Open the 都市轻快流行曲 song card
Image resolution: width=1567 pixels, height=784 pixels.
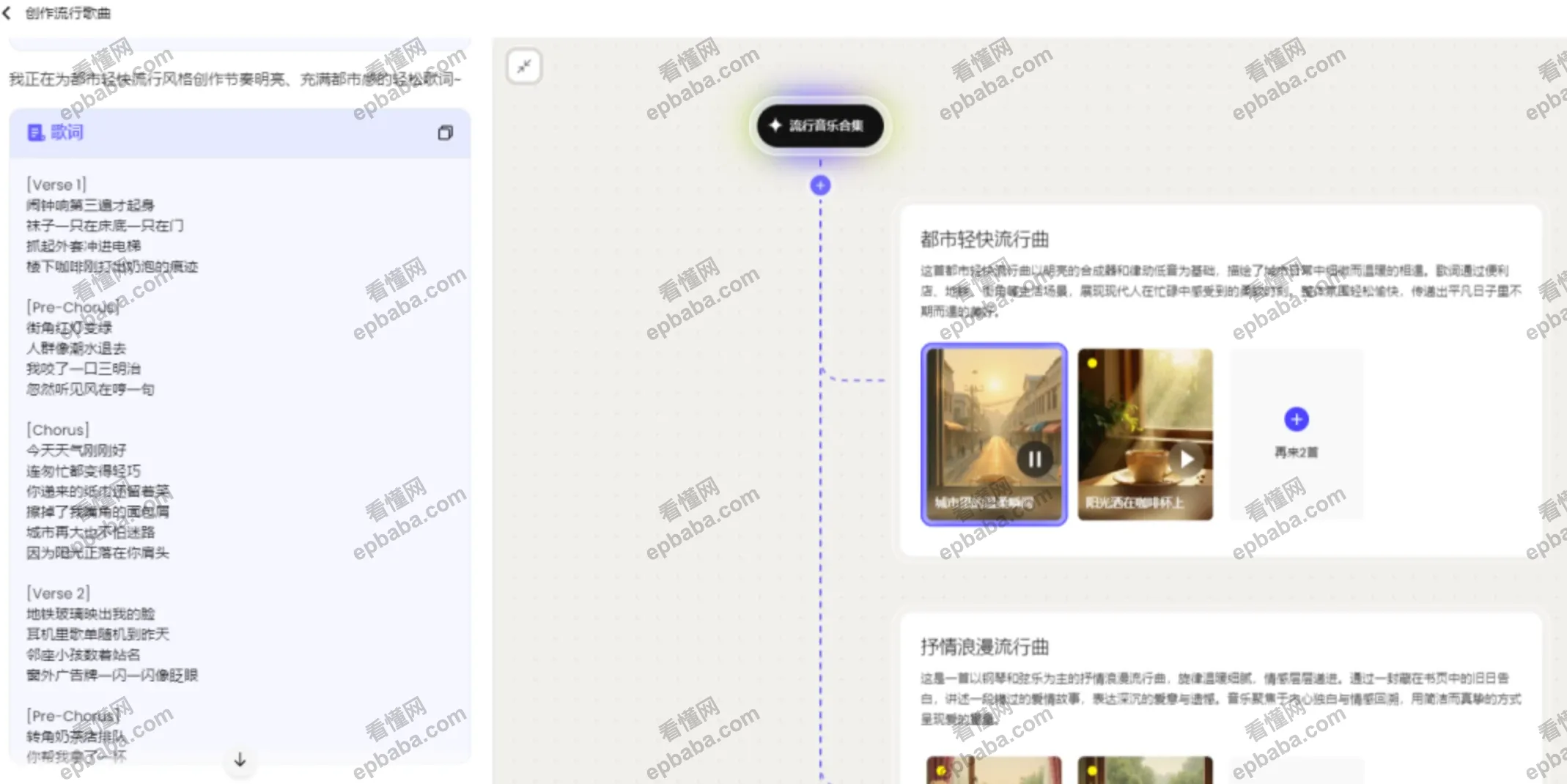(984, 240)
